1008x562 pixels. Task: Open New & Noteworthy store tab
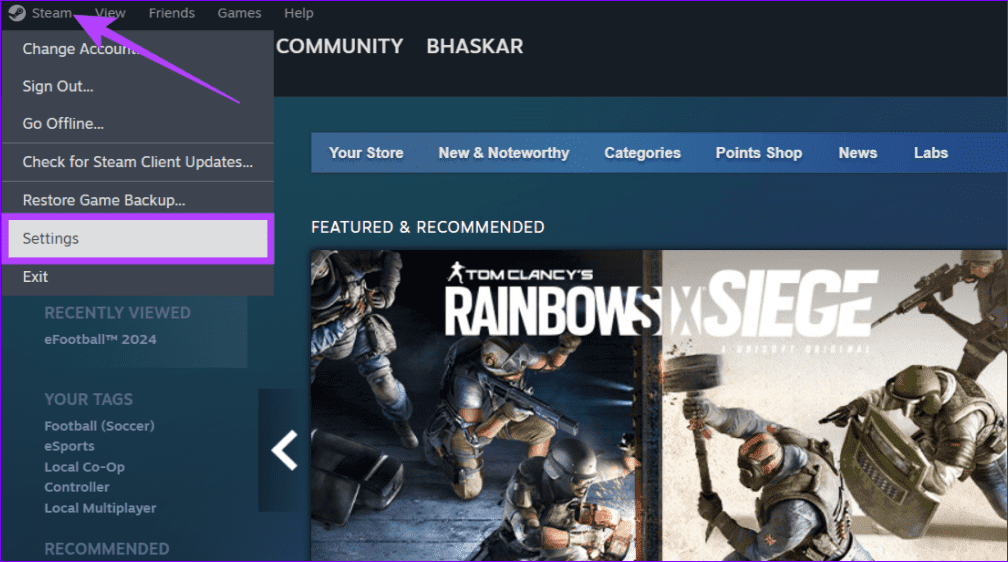click(x=504, y=153)
